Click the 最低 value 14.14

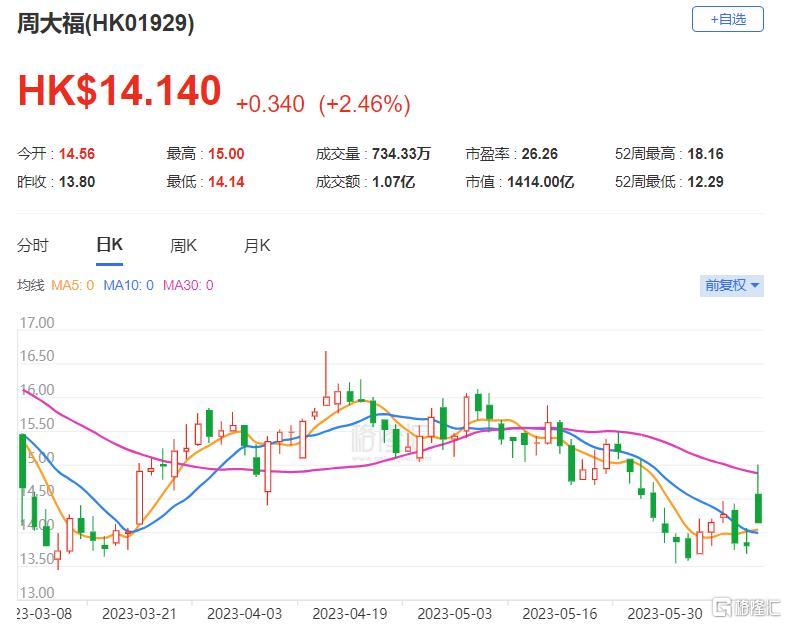point(226,182)
